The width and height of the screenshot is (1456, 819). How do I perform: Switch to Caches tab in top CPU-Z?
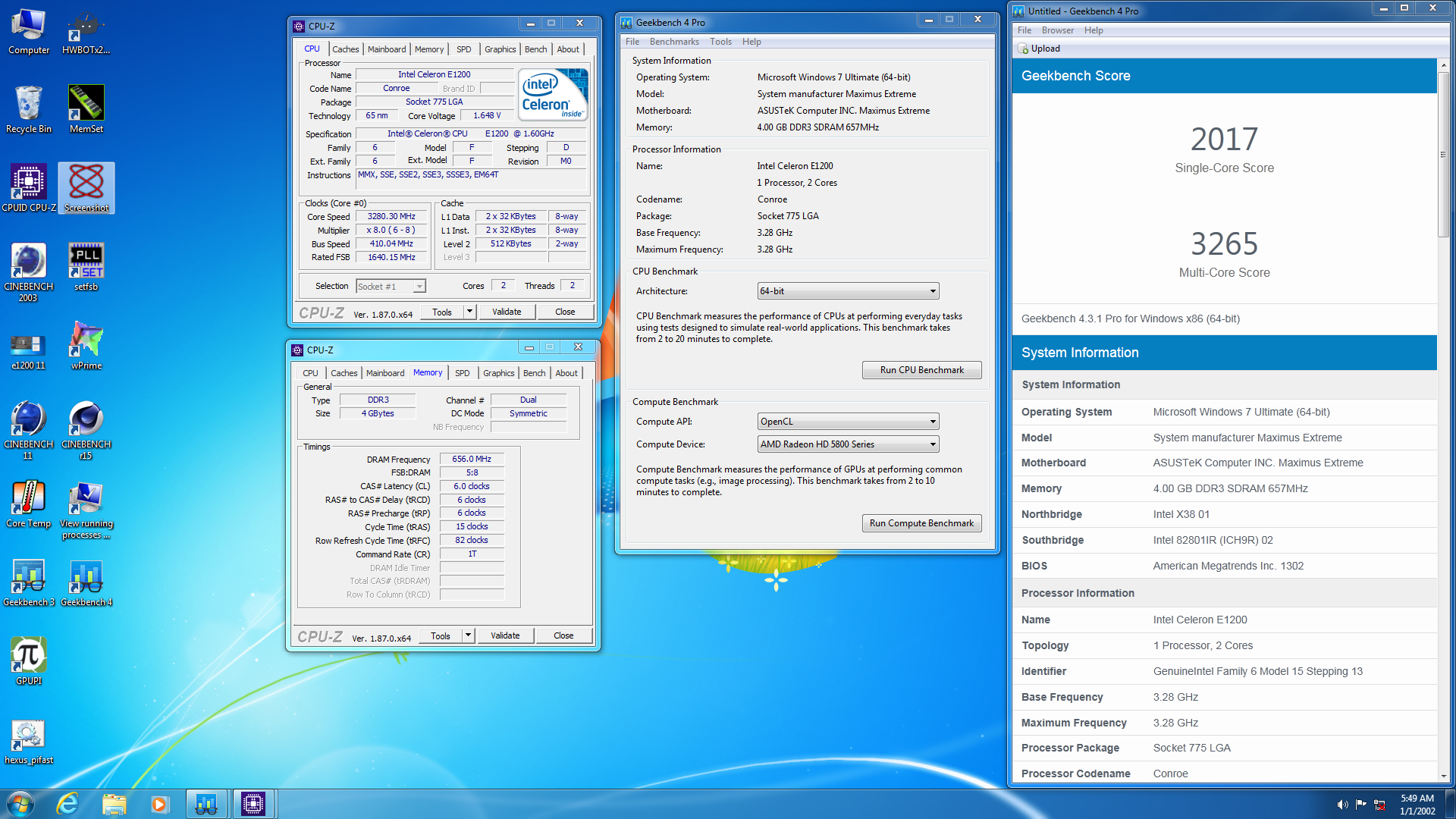pos(345,49)
